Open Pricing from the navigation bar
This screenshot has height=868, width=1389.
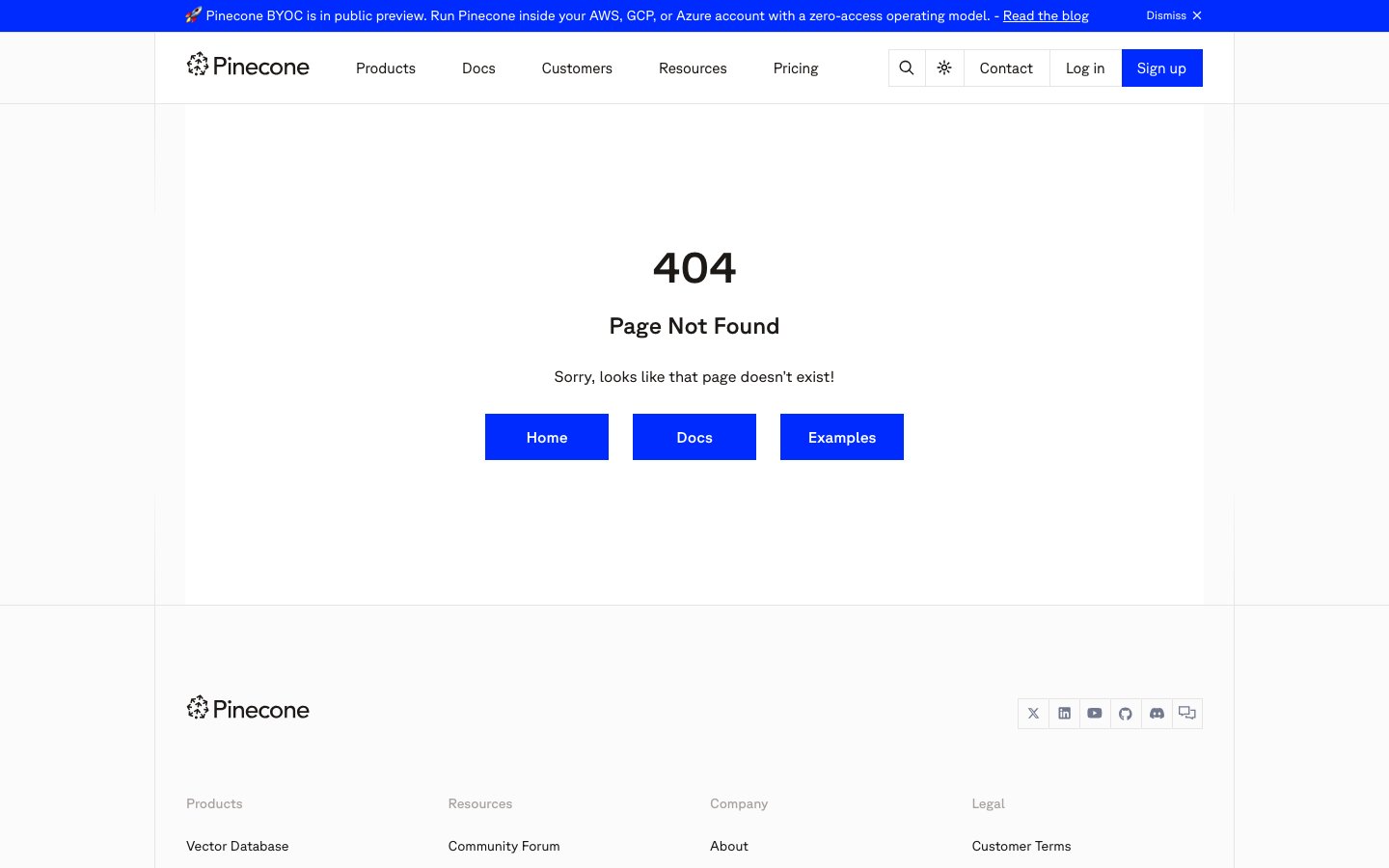(x=796, y=68)
